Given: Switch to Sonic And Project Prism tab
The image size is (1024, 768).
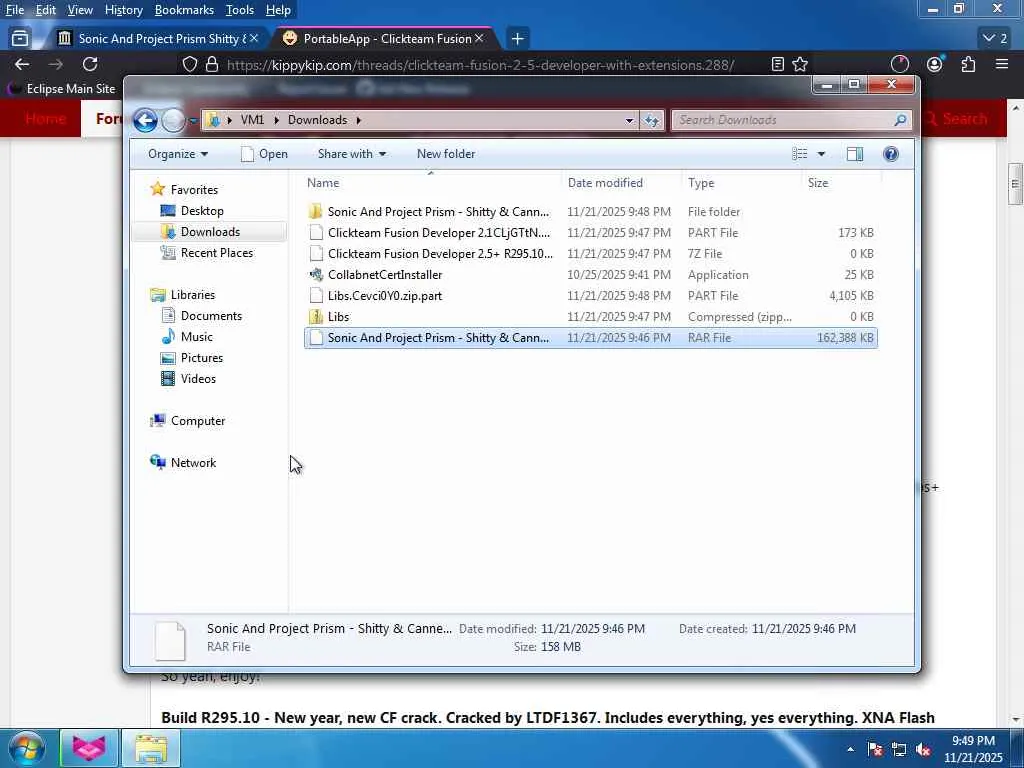Looking at the screenshot, I should [158, 39].
